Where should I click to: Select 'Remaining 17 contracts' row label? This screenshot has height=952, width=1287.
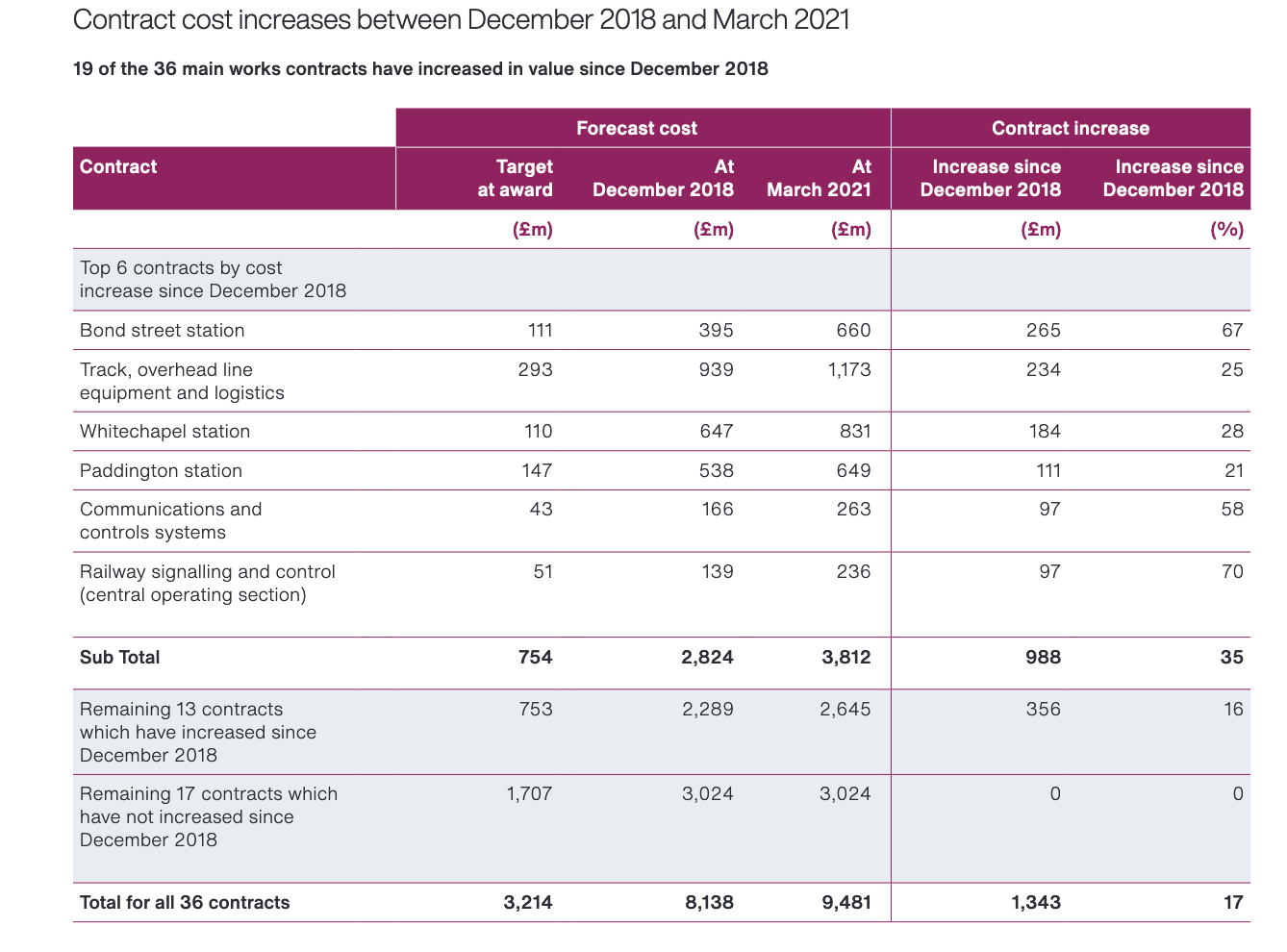point(209,816)
